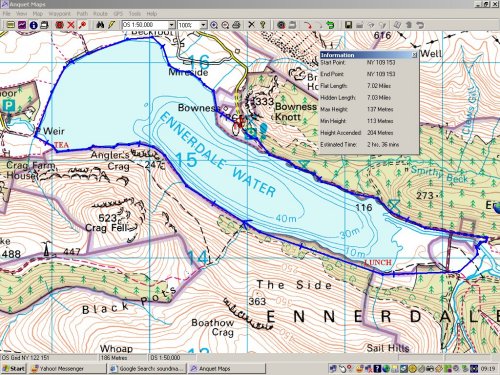
Task: Switch to Google Search taskbar button
Action: point(147,369)
